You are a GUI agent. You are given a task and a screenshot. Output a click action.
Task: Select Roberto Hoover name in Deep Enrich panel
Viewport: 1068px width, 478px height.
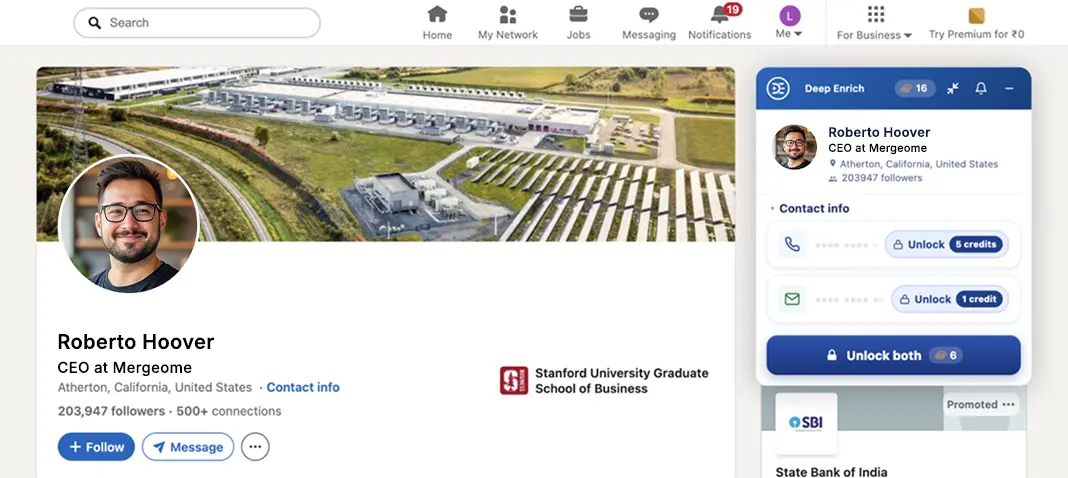click(x=879, y=133)
